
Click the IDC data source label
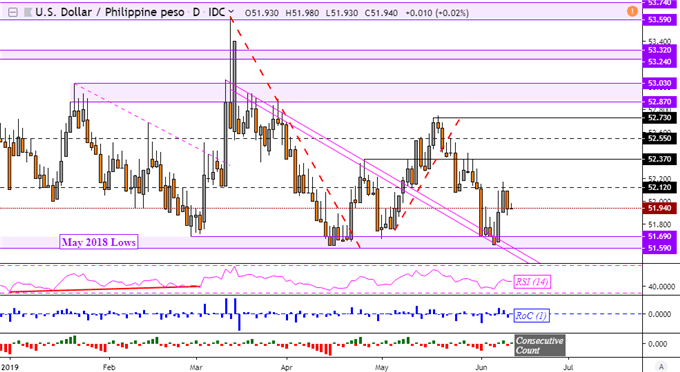[x=216, y=12]
